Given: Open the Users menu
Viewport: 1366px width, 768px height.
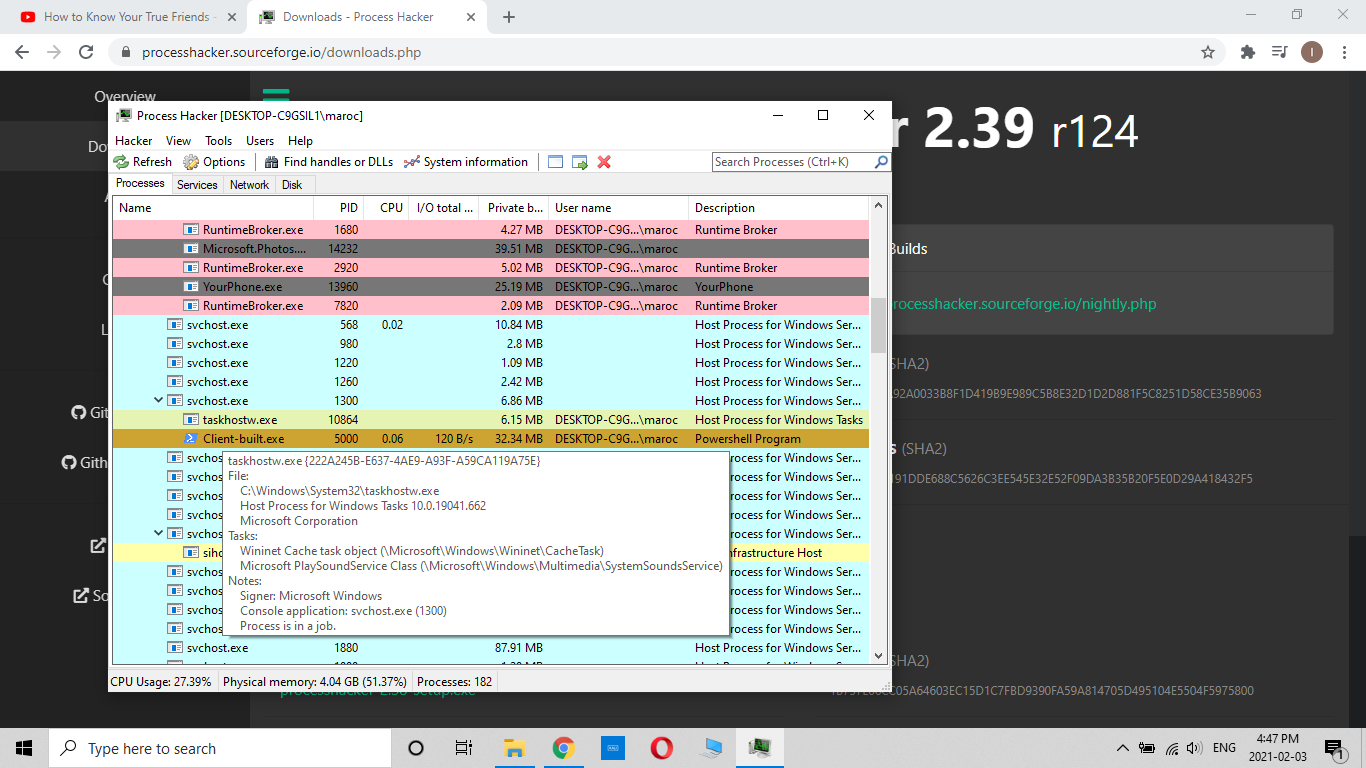Looking at the screenshot, I should 260,141.
